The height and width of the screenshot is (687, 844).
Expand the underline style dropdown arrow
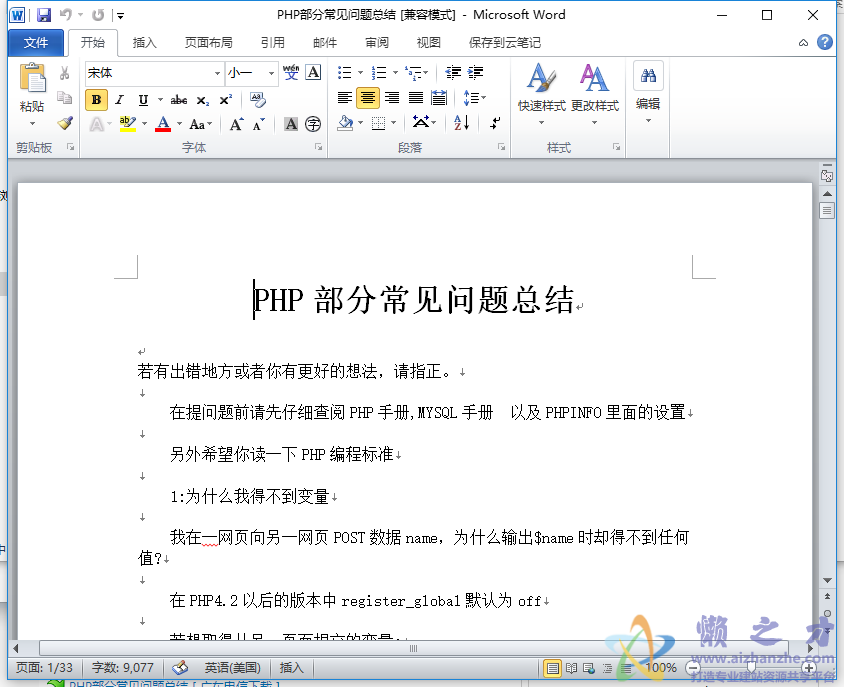click(x=160, y=100)
